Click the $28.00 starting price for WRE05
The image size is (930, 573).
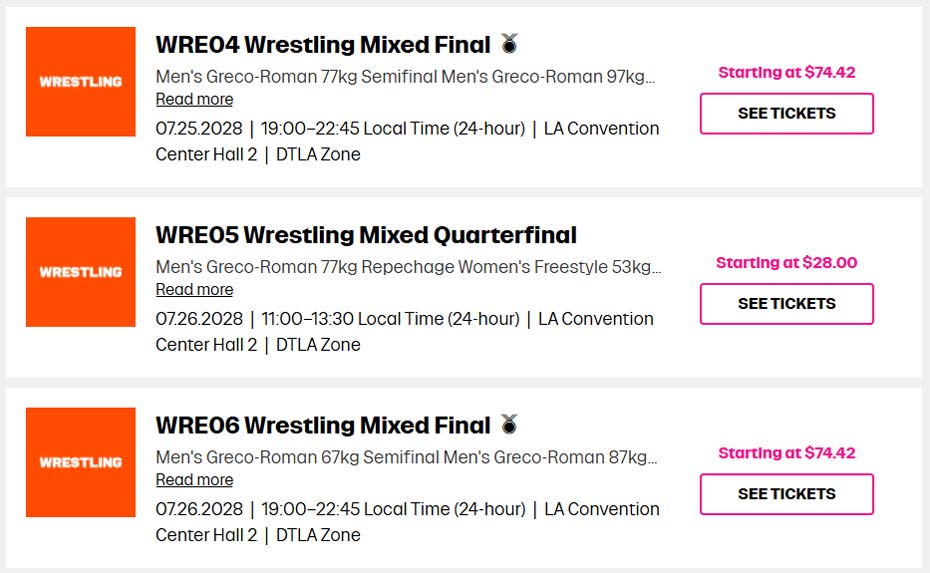(x=786, y=263)
